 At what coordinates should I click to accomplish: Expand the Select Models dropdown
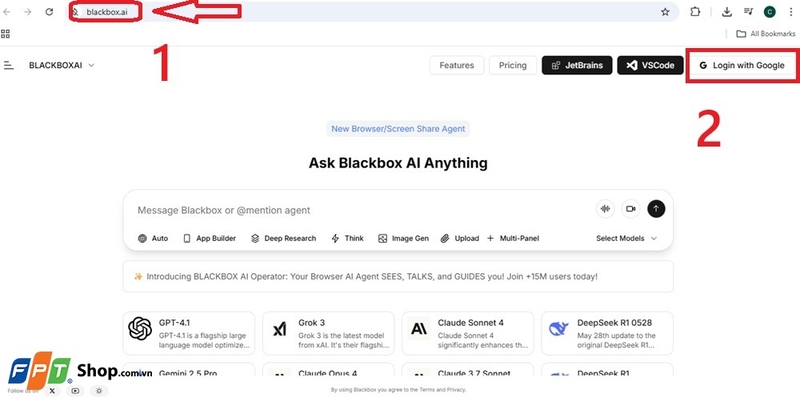(627, 238)
